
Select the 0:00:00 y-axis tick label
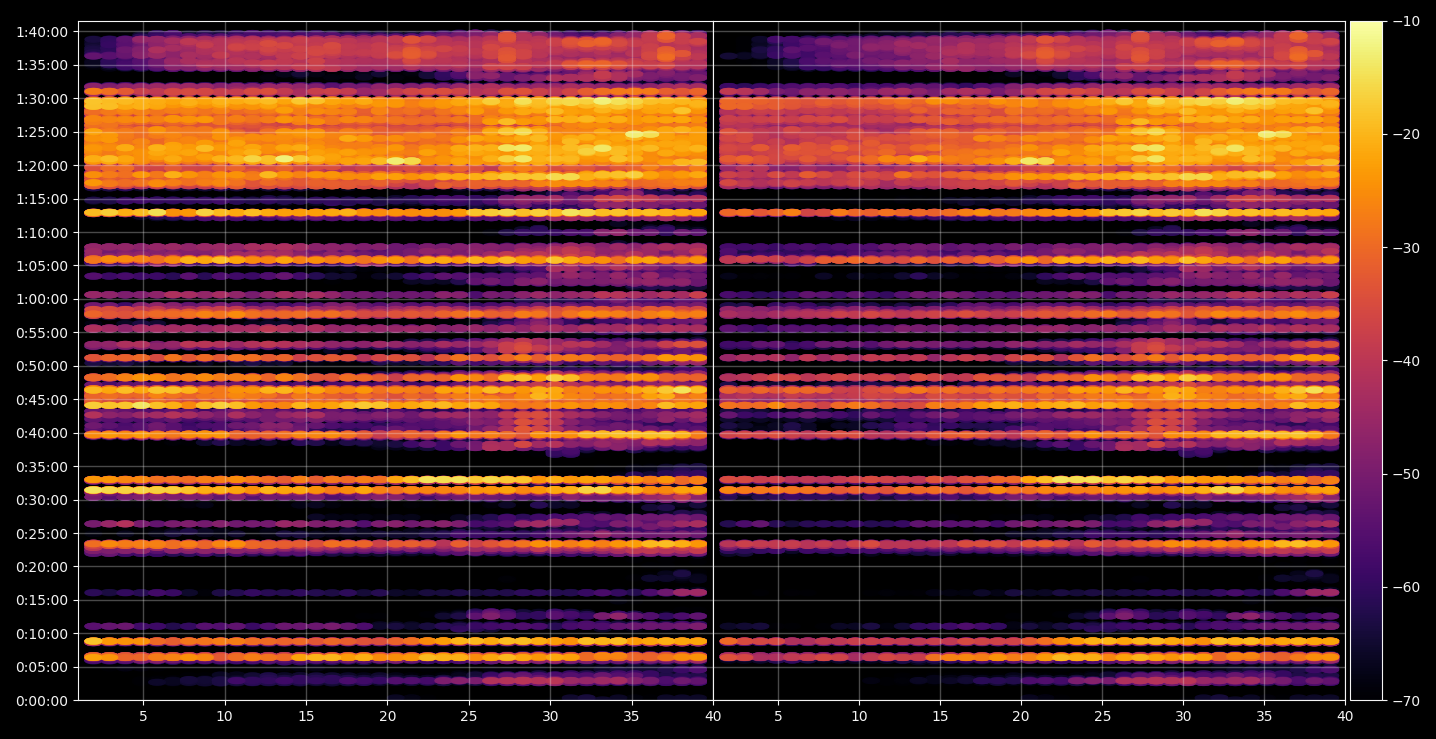pyautogui.click(x=42, y=701)
